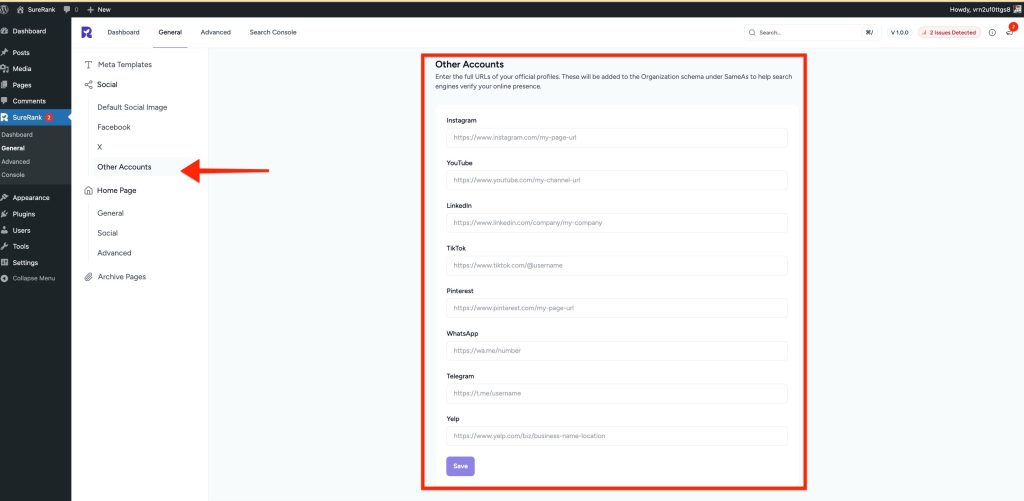
Task: Open Archive Pages settings
Action: coord(121,277)
